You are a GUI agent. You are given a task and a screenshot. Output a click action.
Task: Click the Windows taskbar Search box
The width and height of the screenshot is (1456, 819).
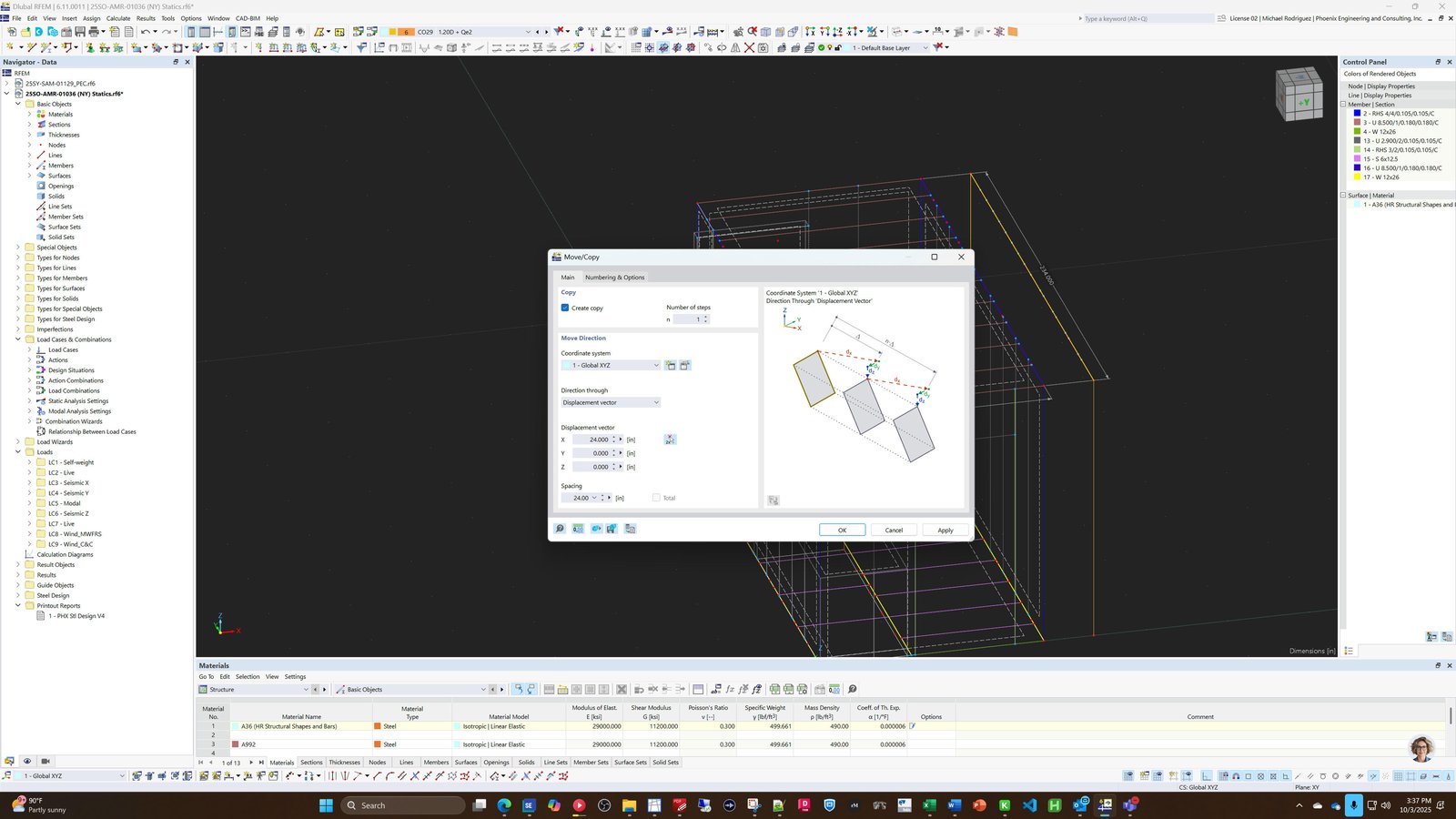pos(403,805)
